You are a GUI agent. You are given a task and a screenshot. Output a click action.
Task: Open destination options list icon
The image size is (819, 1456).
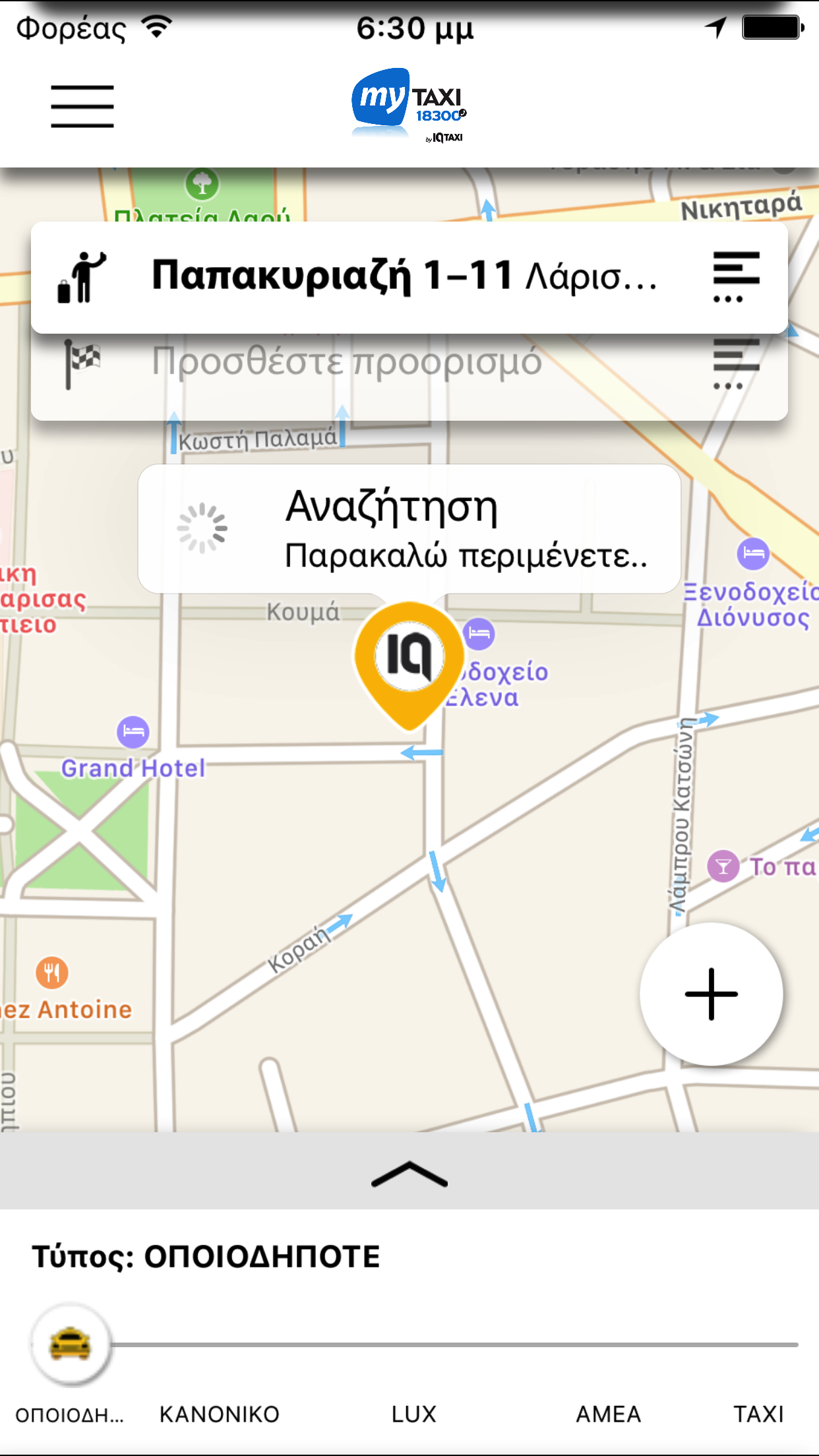(x=737, y=364)
